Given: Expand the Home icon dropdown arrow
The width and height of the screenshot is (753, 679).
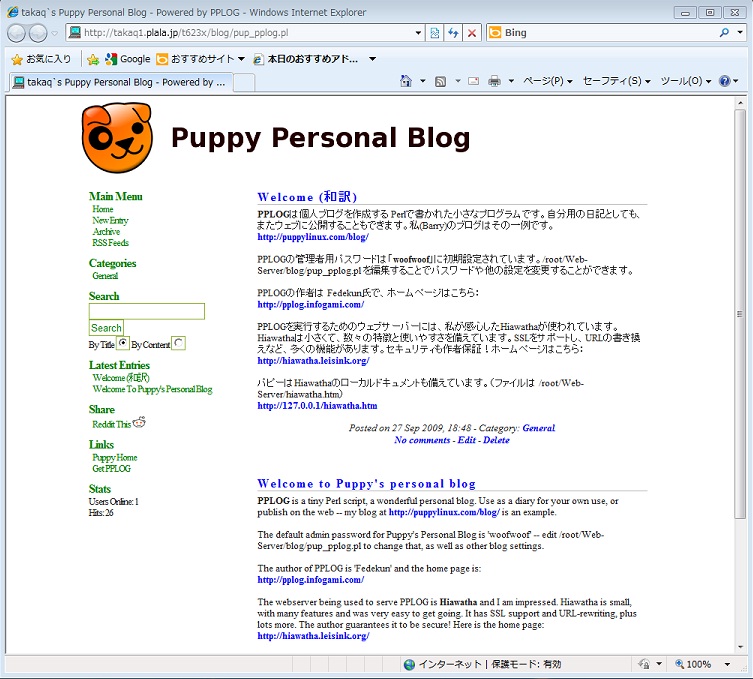Looking at the screenshot, I should point(423,81).
